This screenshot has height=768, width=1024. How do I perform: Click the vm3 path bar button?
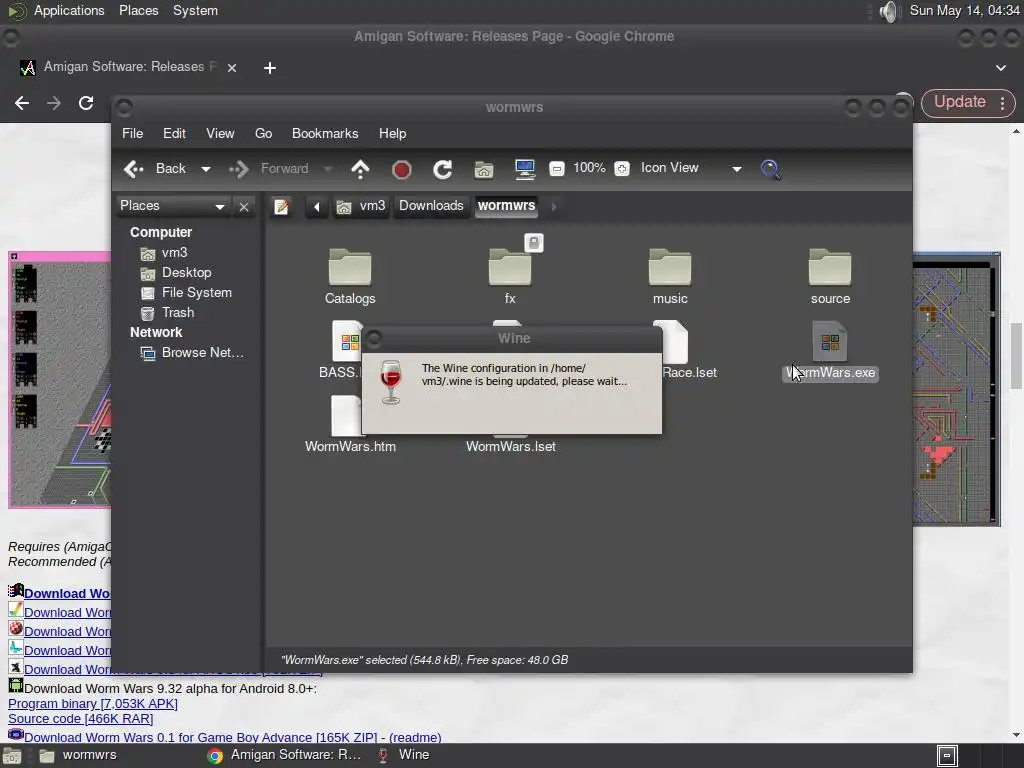pos(361,206)
